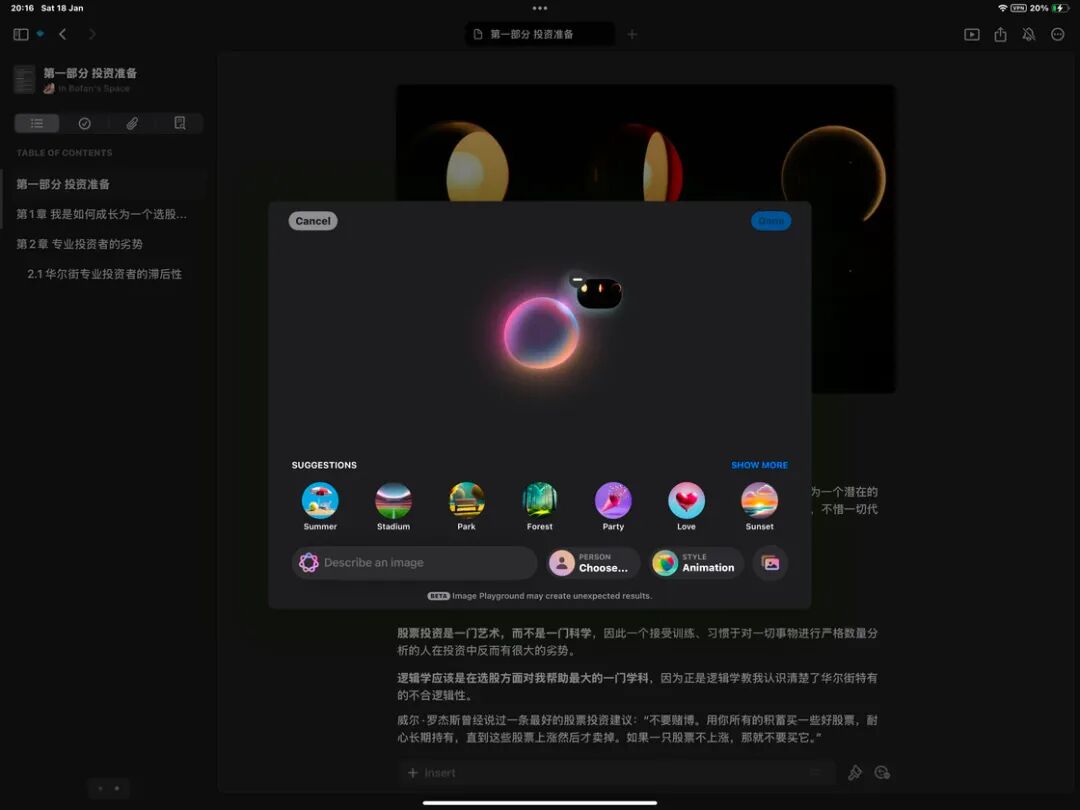The width and height of the screenshot is (1080, 810).
Task: Jump to 第2章 专业投资者的劣势 entry
Action: coord(80,244)
